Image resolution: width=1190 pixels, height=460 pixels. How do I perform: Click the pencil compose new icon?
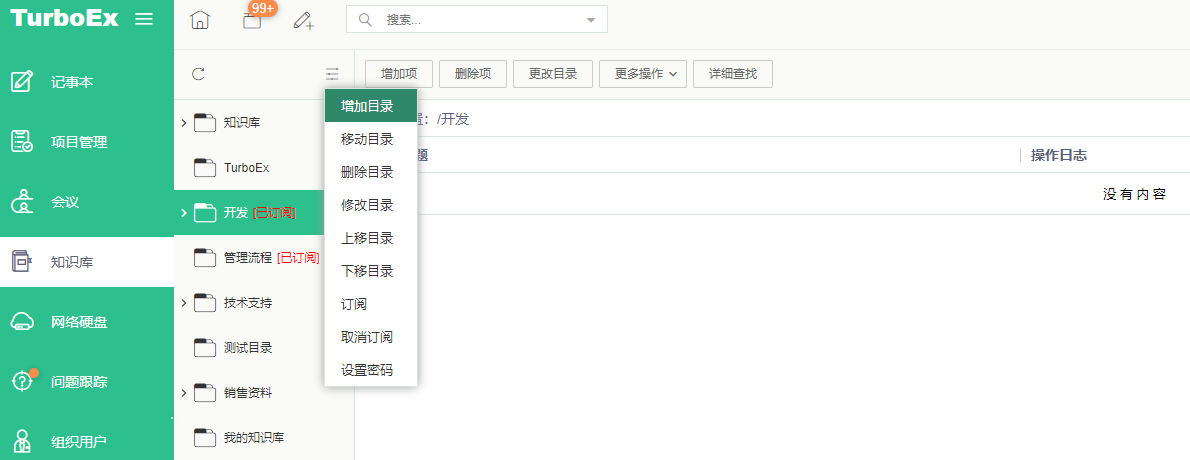pyautogui.click(x=304, y=20)
